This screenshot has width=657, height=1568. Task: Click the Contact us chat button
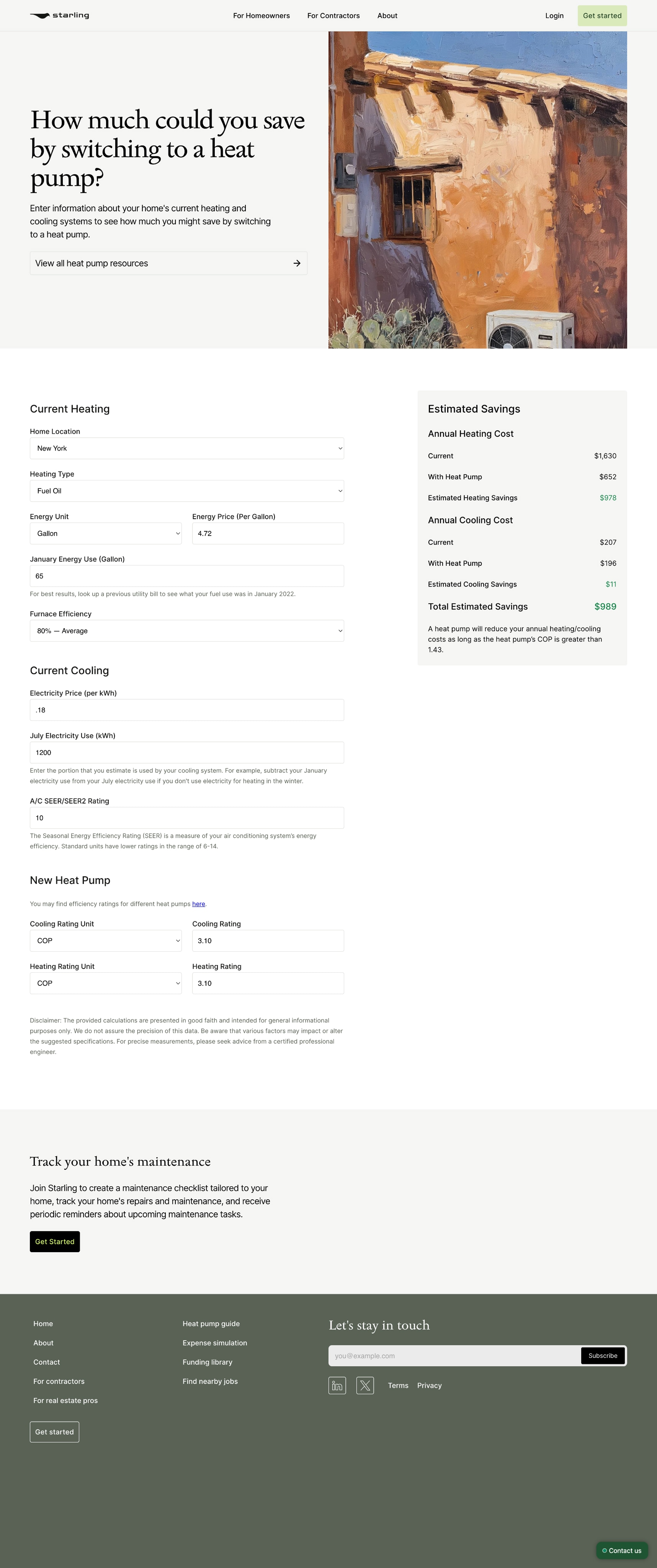coord(622,1550)
